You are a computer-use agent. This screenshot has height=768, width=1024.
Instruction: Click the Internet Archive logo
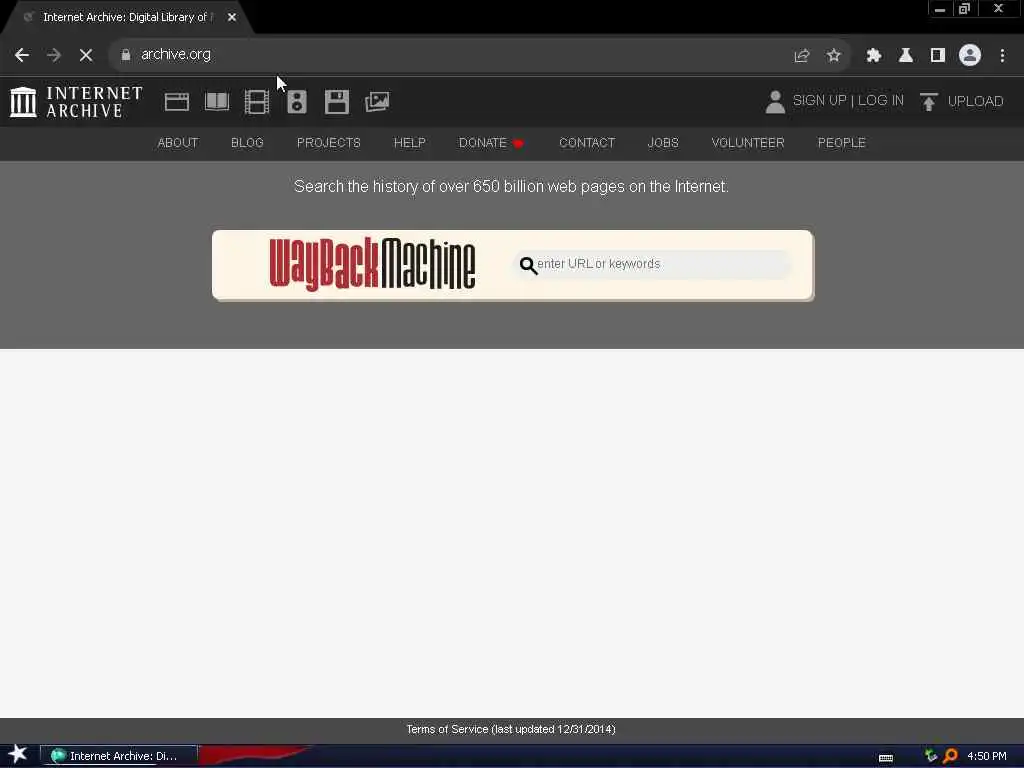point(76,102)
